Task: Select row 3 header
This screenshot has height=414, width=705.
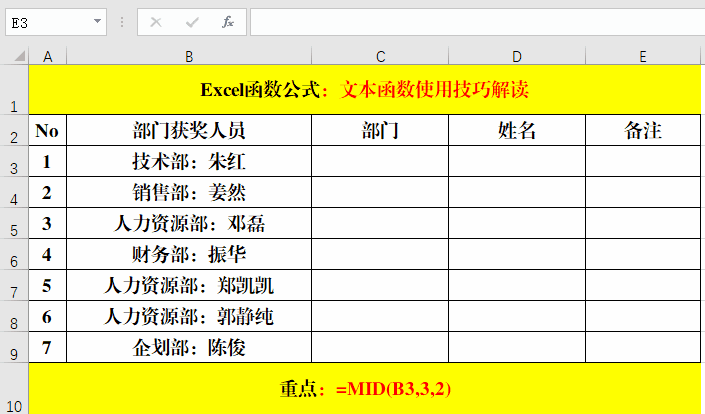Action: [x=14, y=161]
